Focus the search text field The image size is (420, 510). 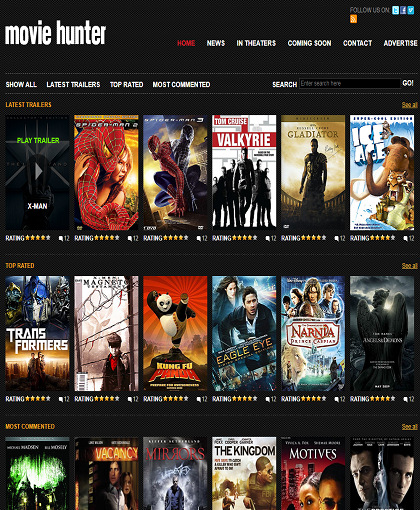point(350,83)
